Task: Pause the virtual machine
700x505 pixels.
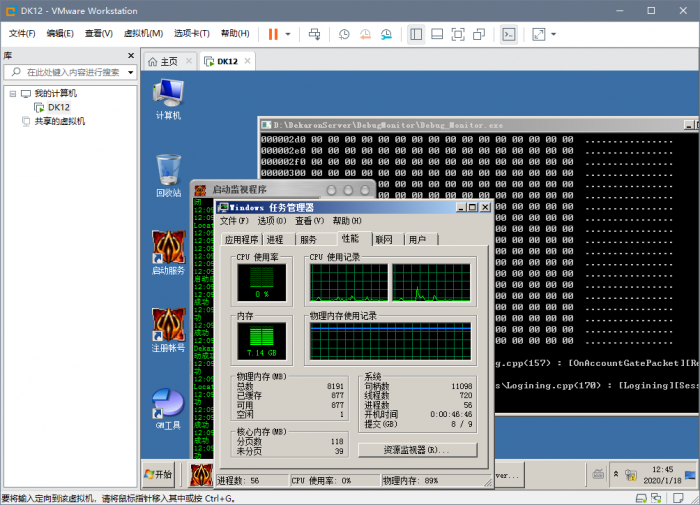Action: click(x=273, y=34)
